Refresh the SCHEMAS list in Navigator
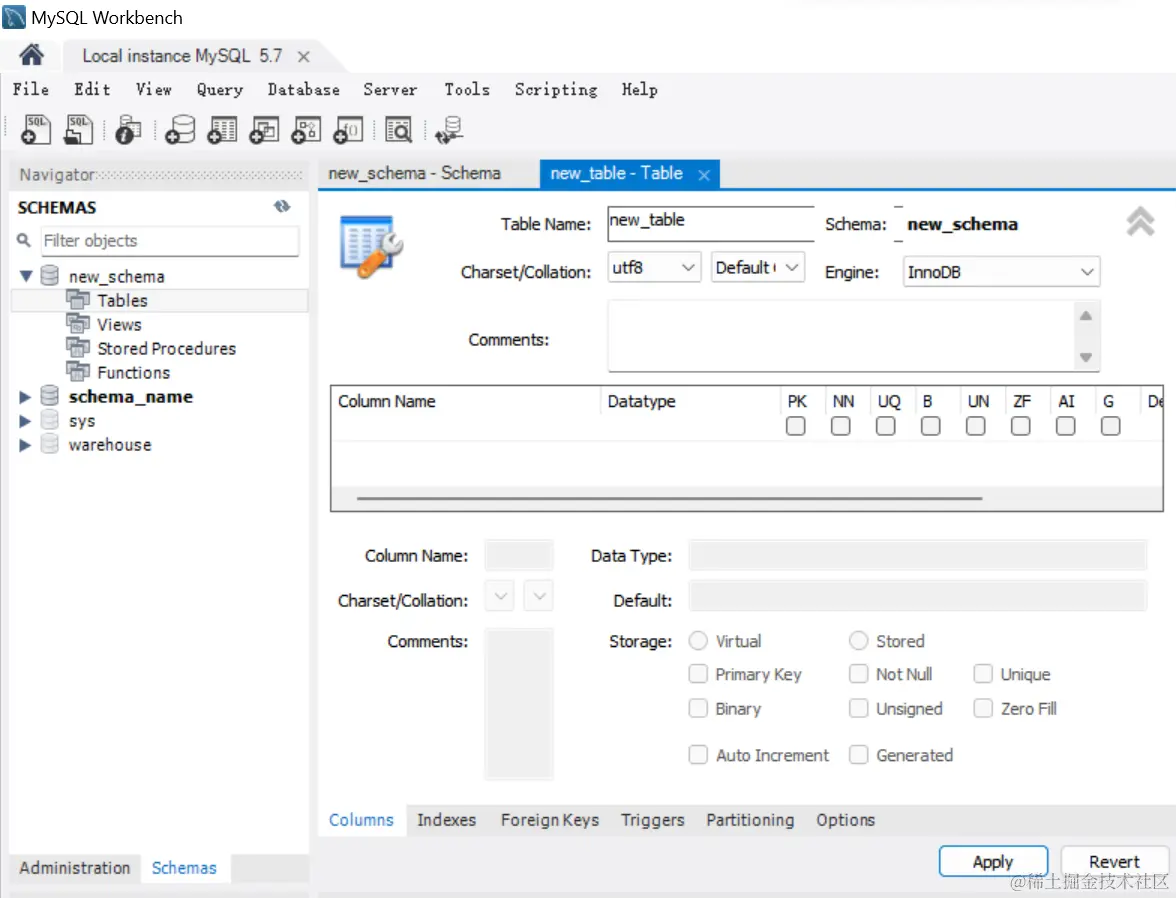 coord(282,207)
